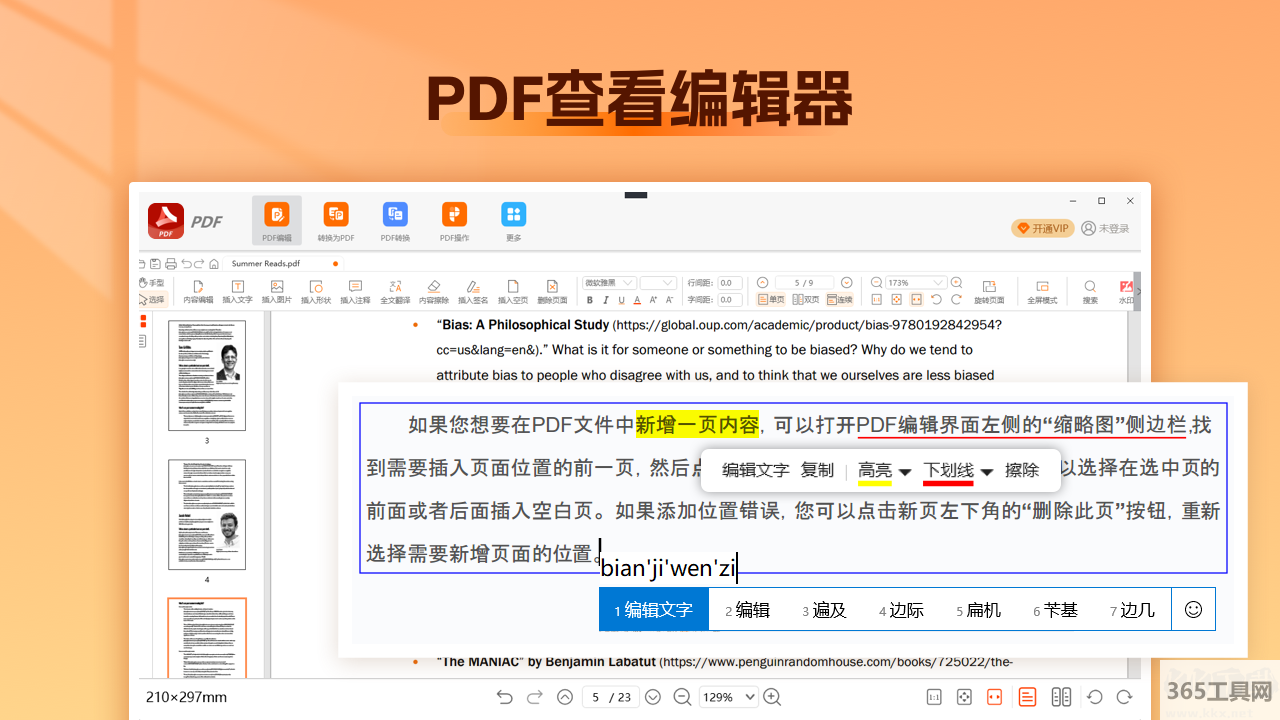Click the 内容擦除 eraser icon
The image size is (1280, 720).
(433, 291)
